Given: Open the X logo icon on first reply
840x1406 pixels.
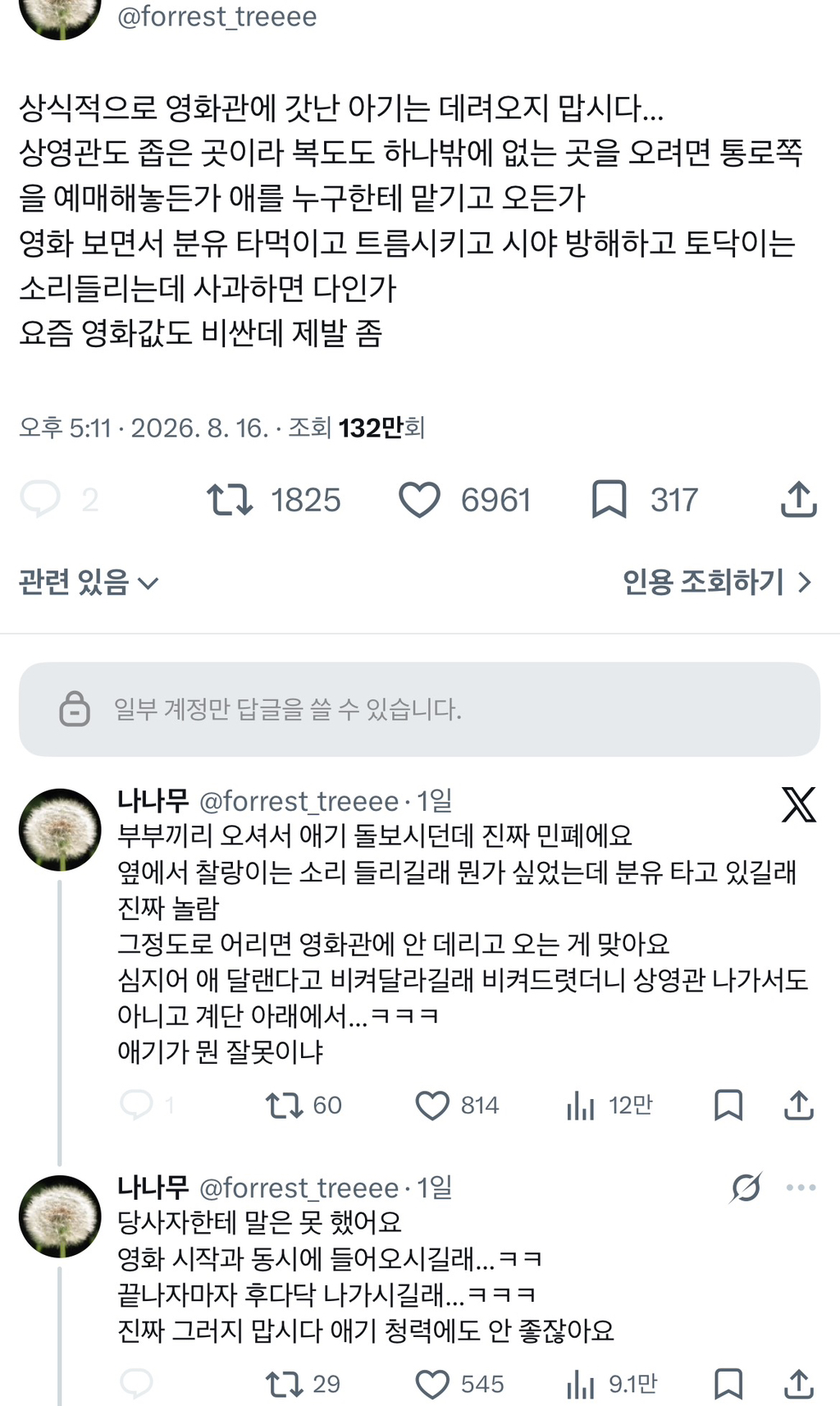Looking at the screenshot, I should pyautogui.click(x=798, y=804).
